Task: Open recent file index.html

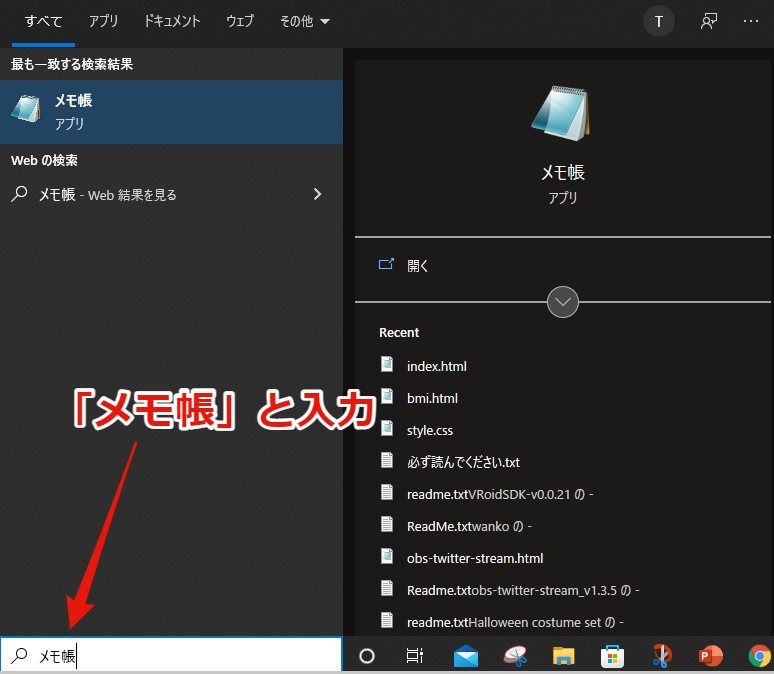Action: click(x=436, y=366)
